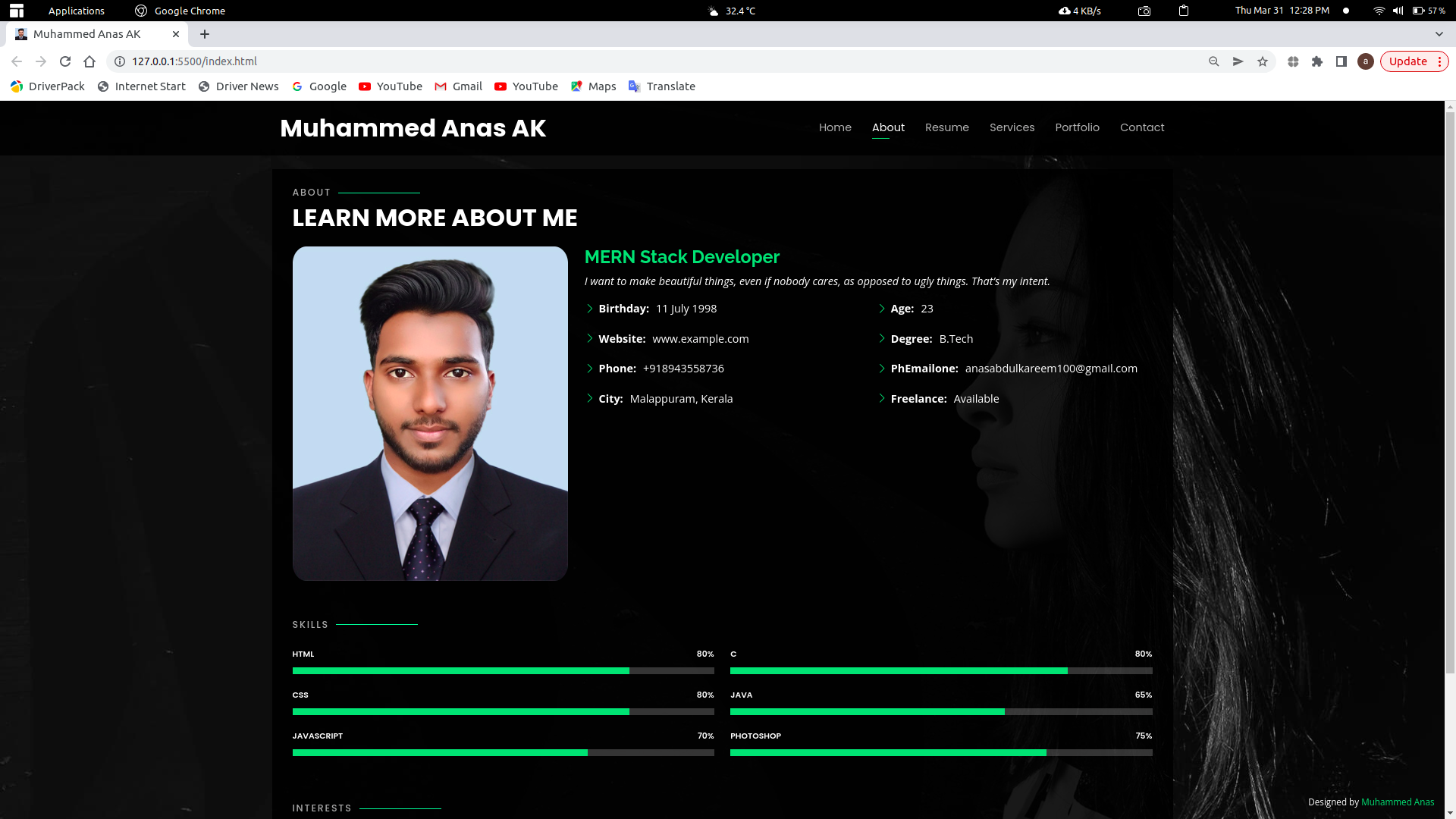Screen dimensions: 1456x819
Task: Click the Muhammed Anas footer link
Action: (x=1397, y=802)
